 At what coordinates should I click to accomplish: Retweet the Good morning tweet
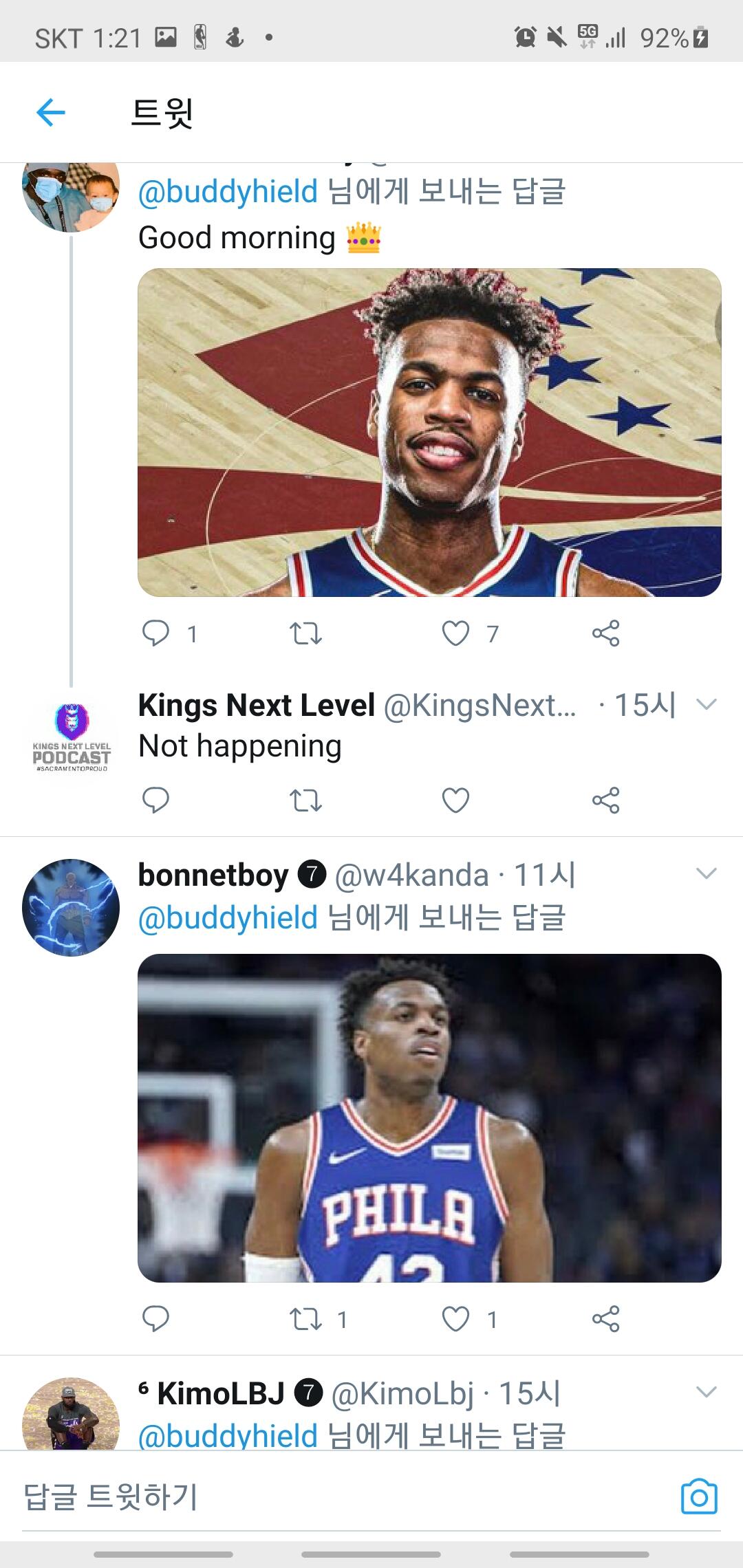305,633
